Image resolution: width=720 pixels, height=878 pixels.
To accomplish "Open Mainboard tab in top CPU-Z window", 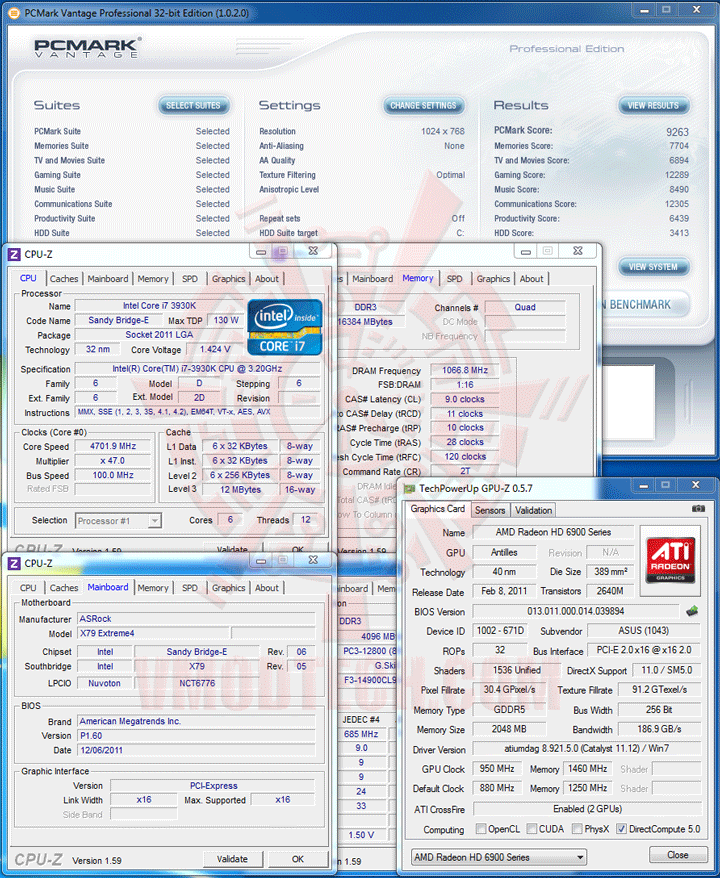I will coord(107,278).
